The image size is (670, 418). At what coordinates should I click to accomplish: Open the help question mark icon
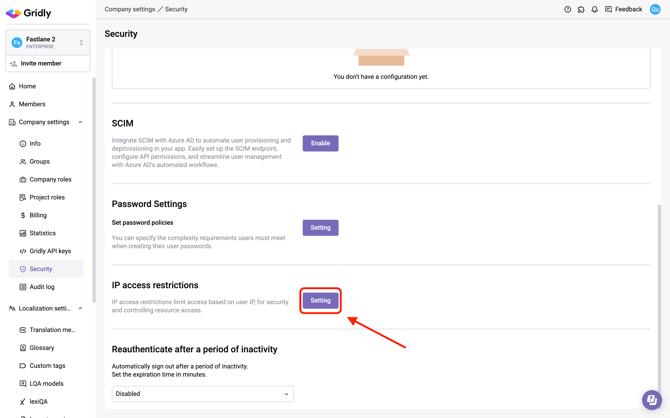pyautogui.click(x=568, y=10)
